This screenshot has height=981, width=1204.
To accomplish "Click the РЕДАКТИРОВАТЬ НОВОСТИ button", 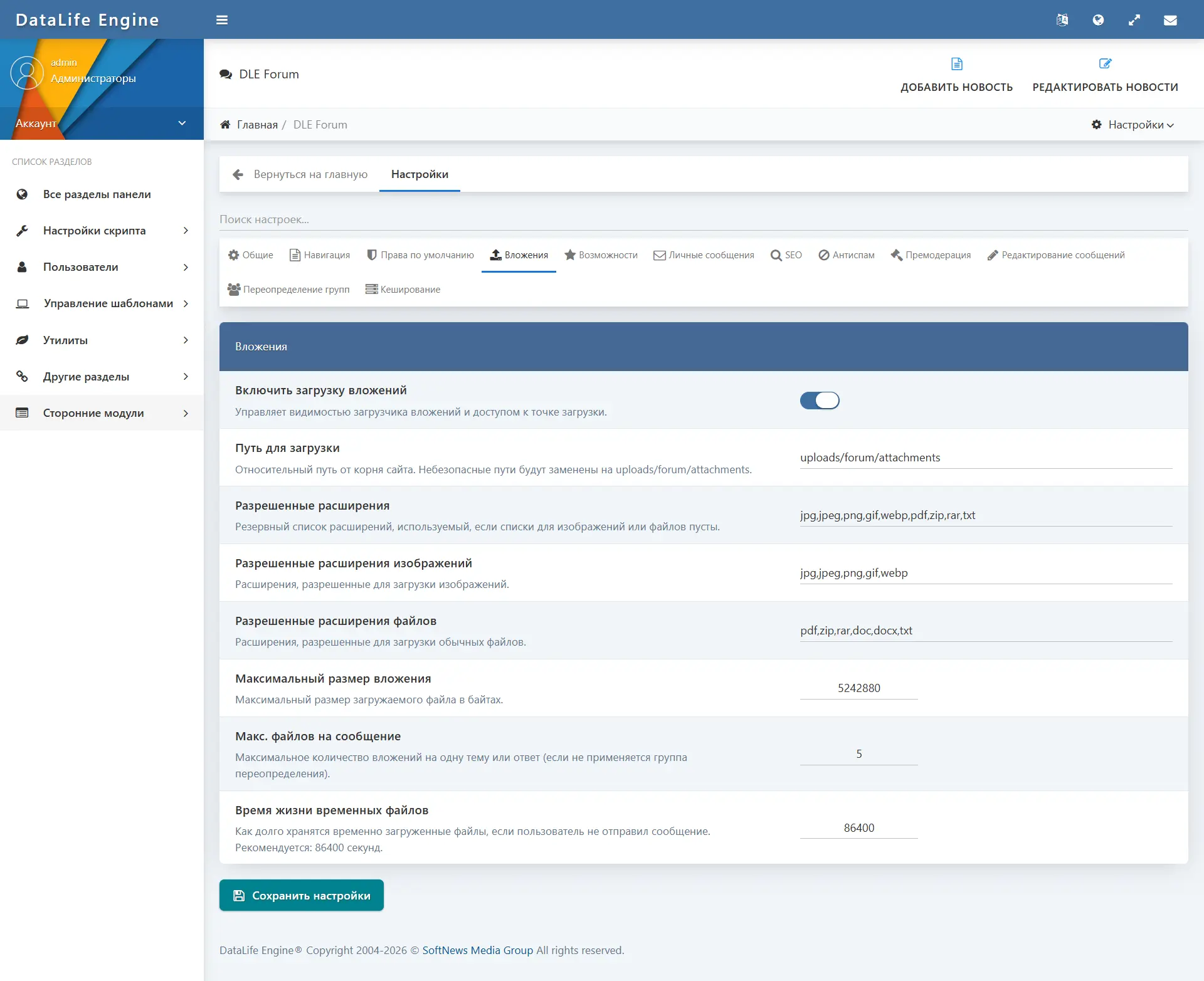I will (1106, 74).
